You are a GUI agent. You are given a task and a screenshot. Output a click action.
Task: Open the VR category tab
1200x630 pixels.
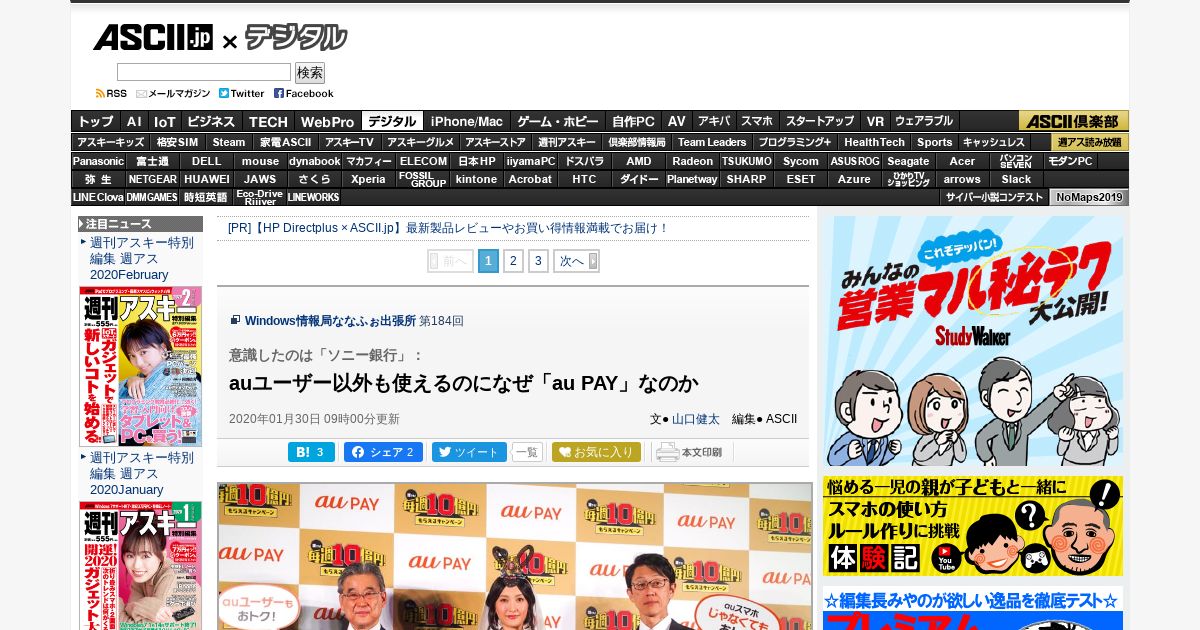point(875,121)
